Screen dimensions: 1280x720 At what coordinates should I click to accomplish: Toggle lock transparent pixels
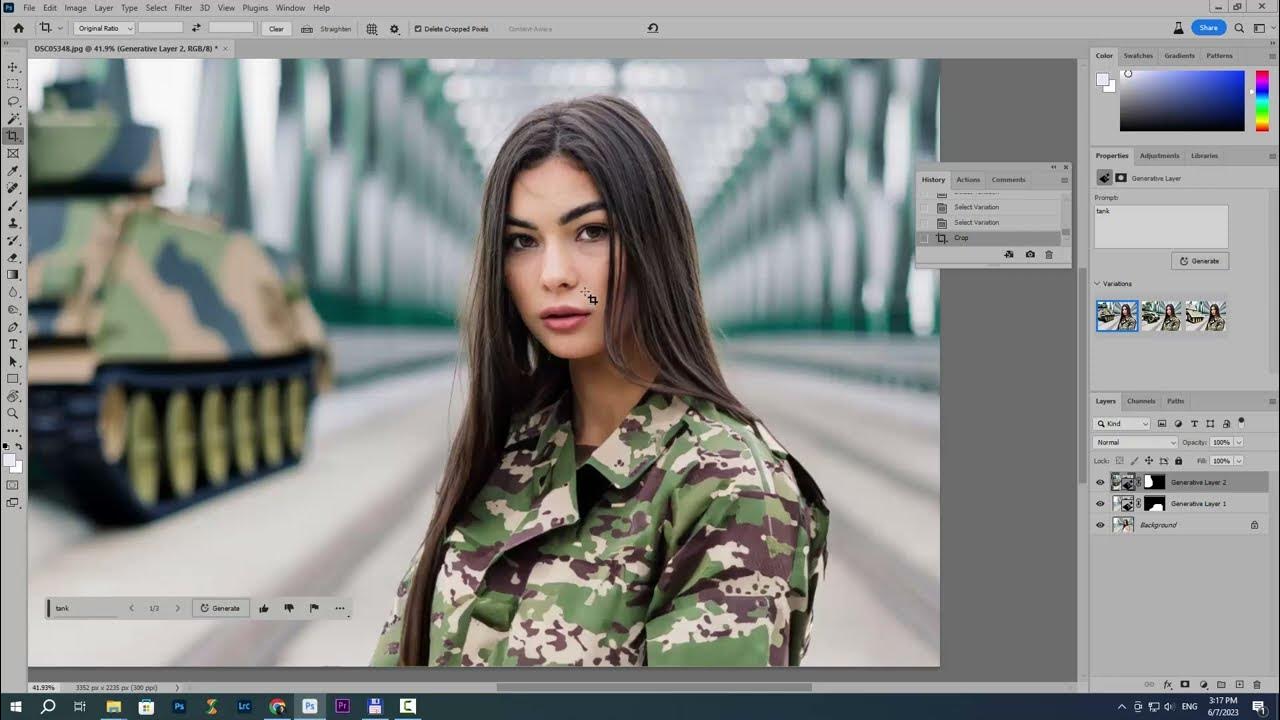pos(1119,461)
